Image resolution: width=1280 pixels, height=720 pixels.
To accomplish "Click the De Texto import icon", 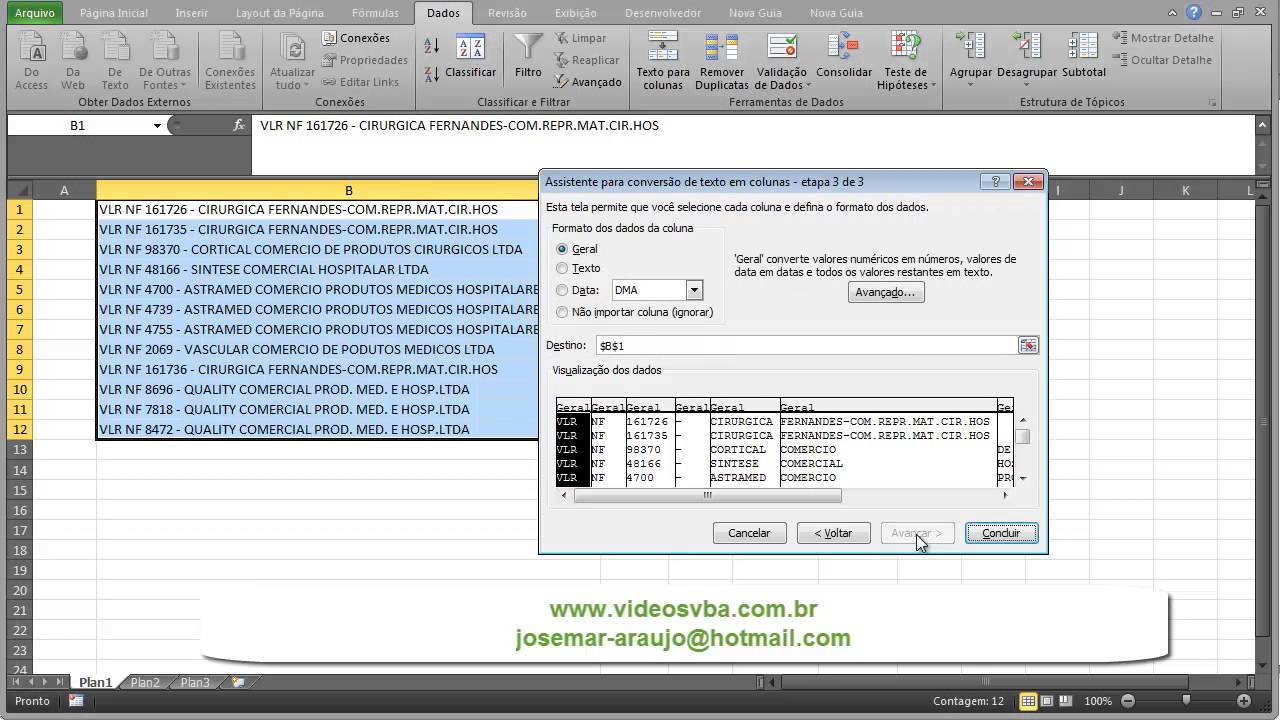I will tap(115, 62).
